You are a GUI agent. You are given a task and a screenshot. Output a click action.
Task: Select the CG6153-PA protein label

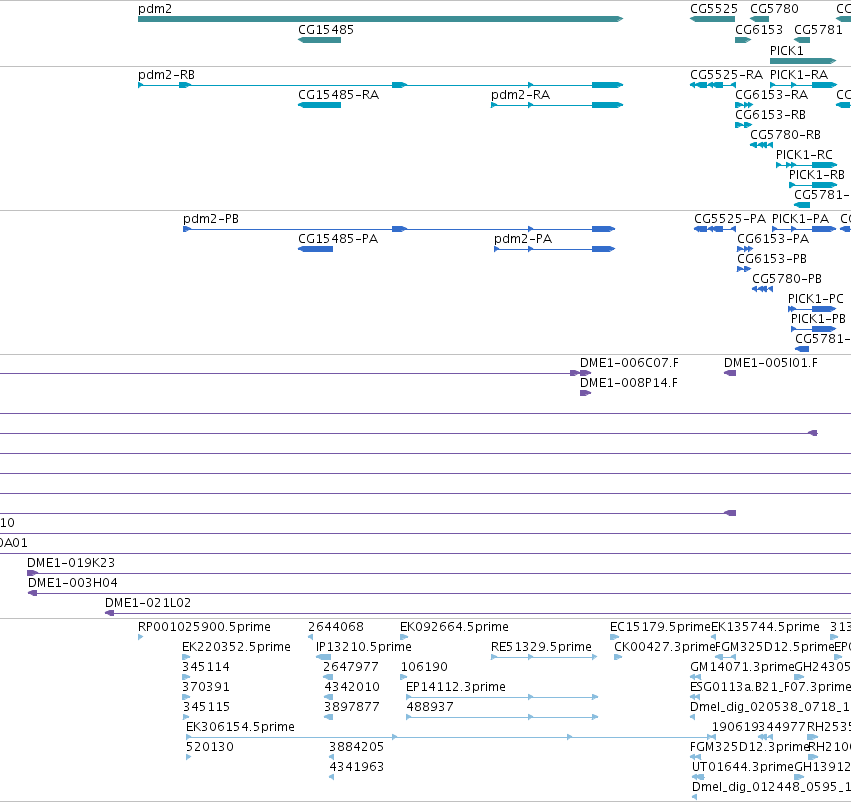coord(773,239)
